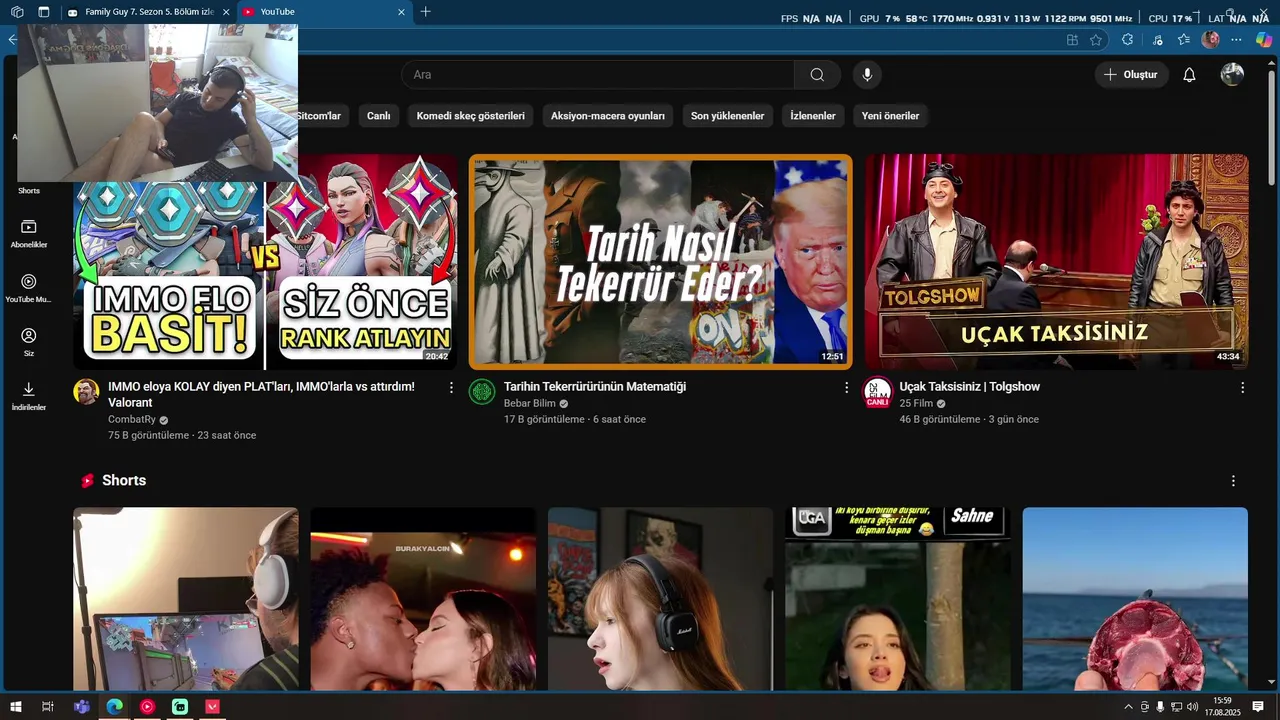Open the BURAKYALCIN Shorts thumbnail
This screenshot has width=1280, height=720.
pyautogui.click(x=423, y=599)
